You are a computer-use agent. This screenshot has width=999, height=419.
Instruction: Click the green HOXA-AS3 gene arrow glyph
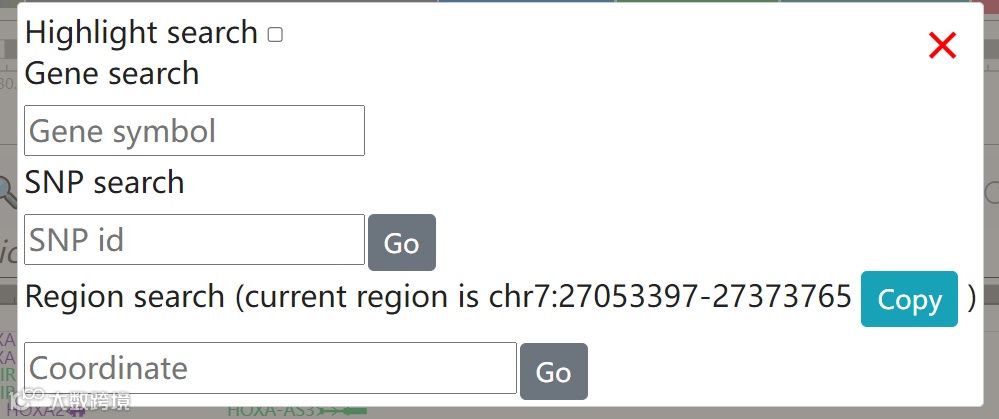coord(342,411)
